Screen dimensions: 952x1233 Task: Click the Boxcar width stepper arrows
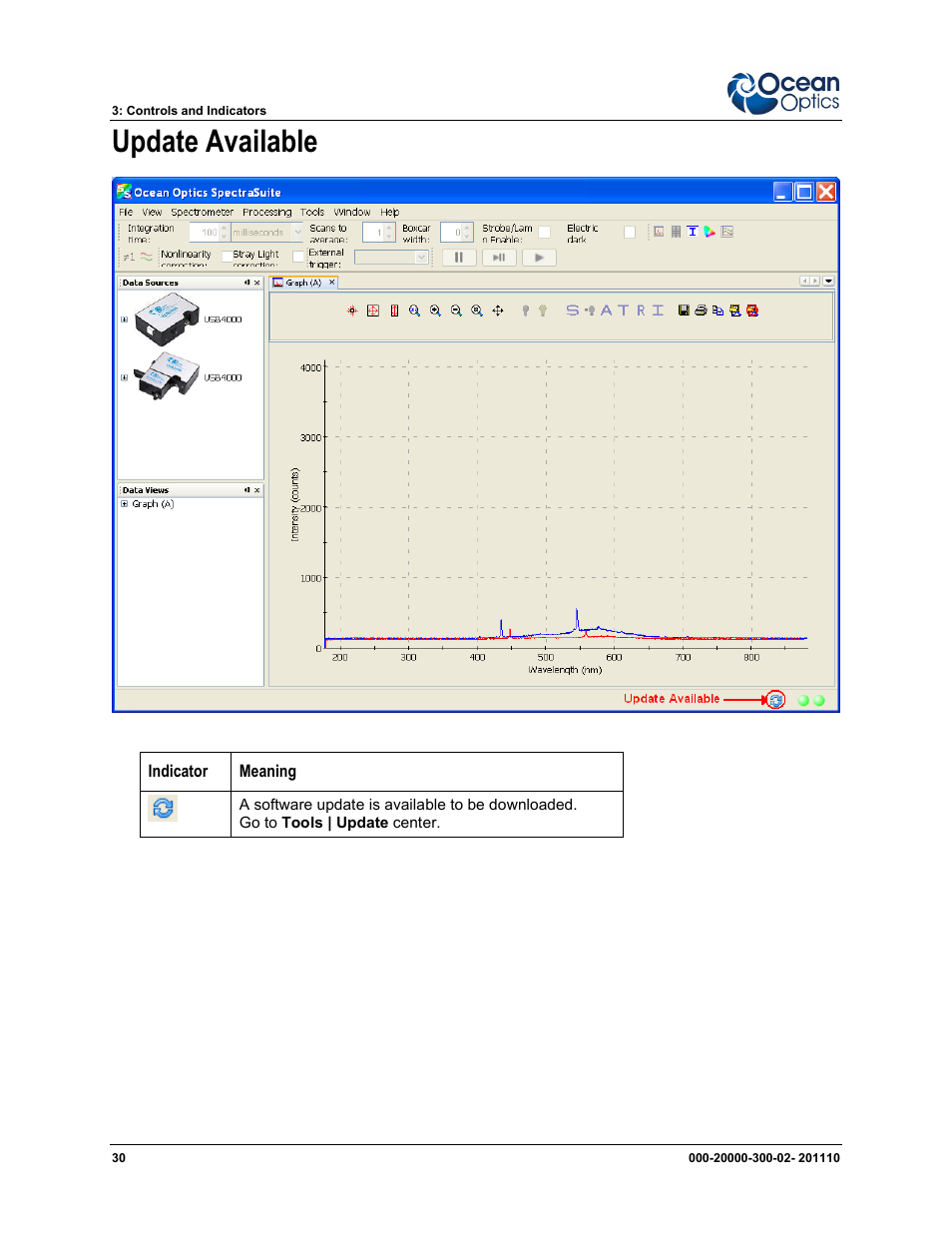(x=467, y=233)
